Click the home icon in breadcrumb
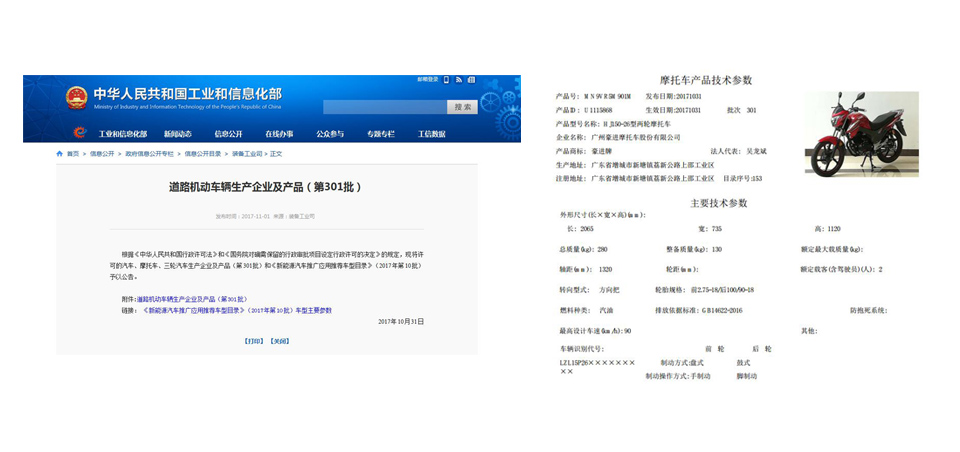 pos(60,154)
